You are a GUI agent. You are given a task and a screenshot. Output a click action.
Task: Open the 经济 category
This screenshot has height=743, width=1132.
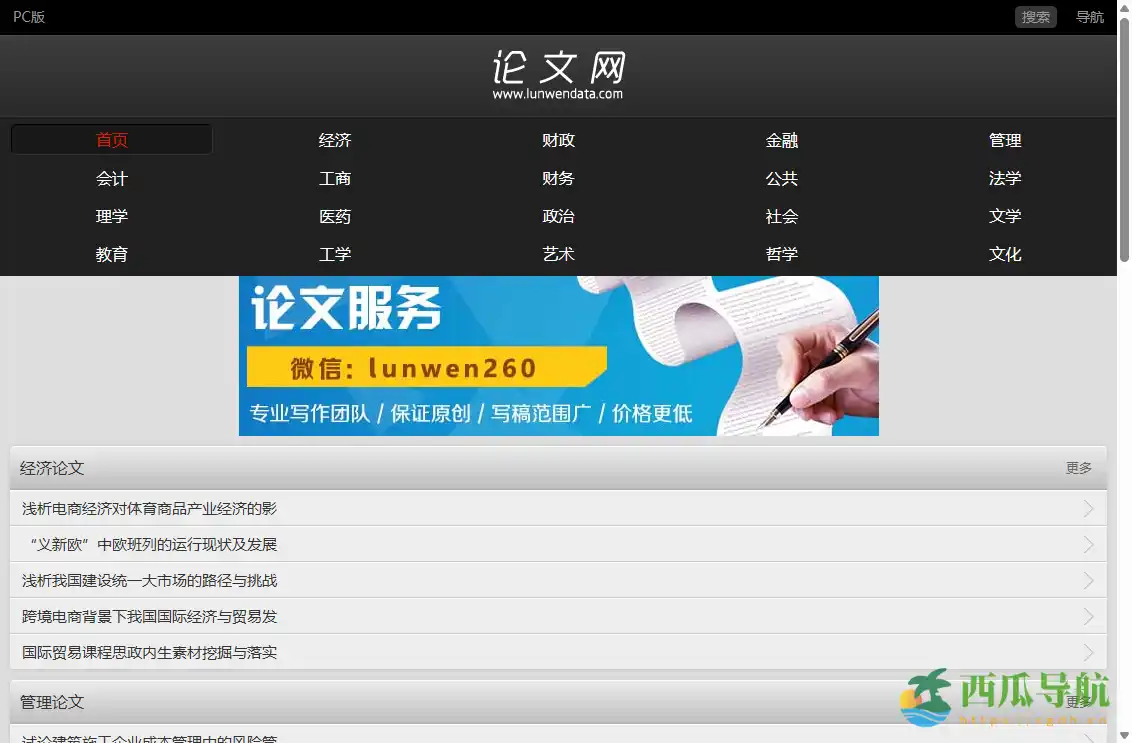(335, 140)
